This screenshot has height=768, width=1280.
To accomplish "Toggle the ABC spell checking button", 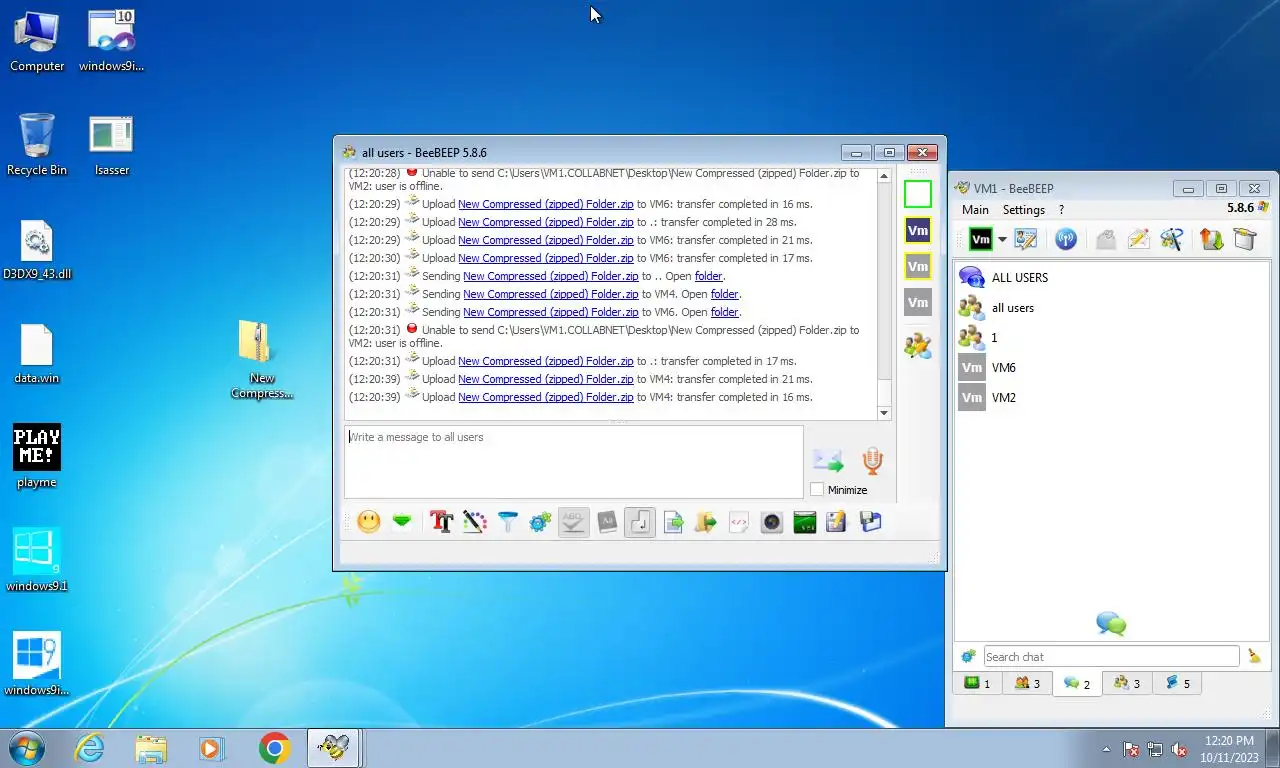I will (573, 522).
